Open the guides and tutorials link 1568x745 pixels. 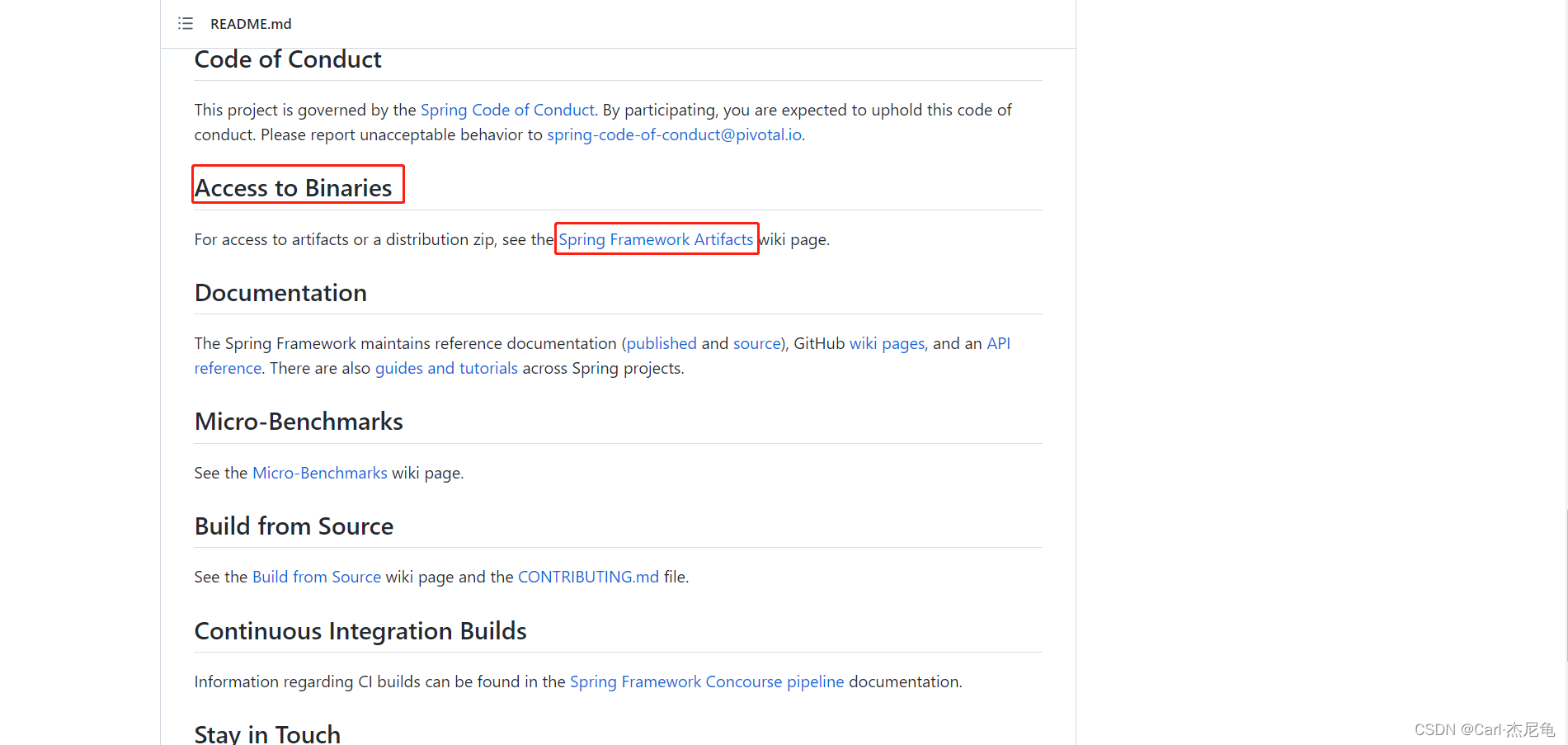[446, 368]
